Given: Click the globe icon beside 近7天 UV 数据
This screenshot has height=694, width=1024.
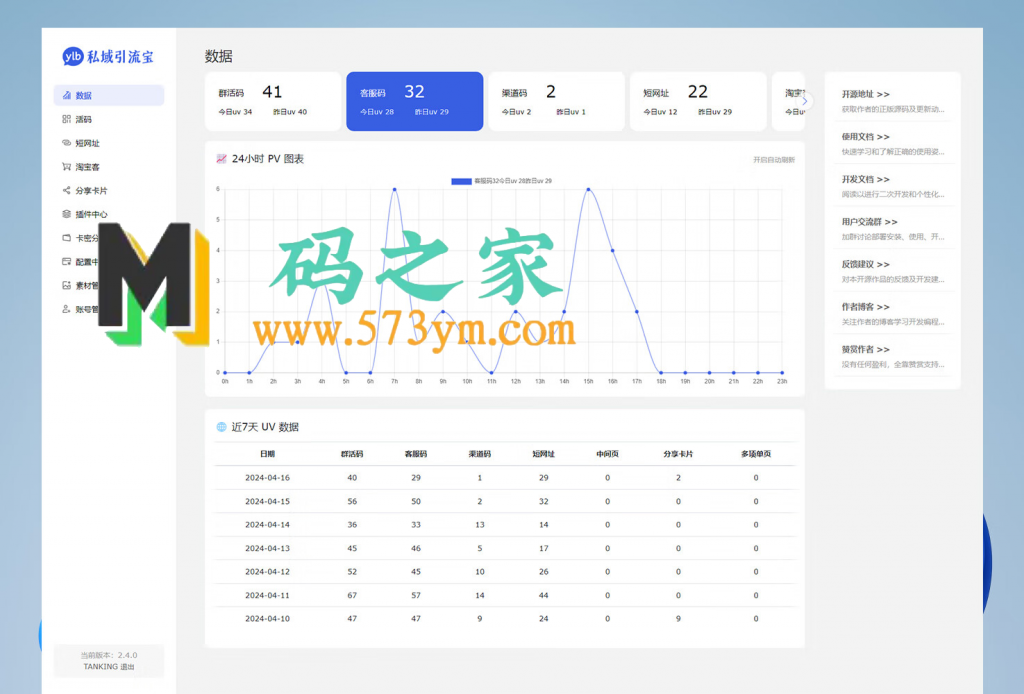Looking at the screenshot, I should coord(221,427).
